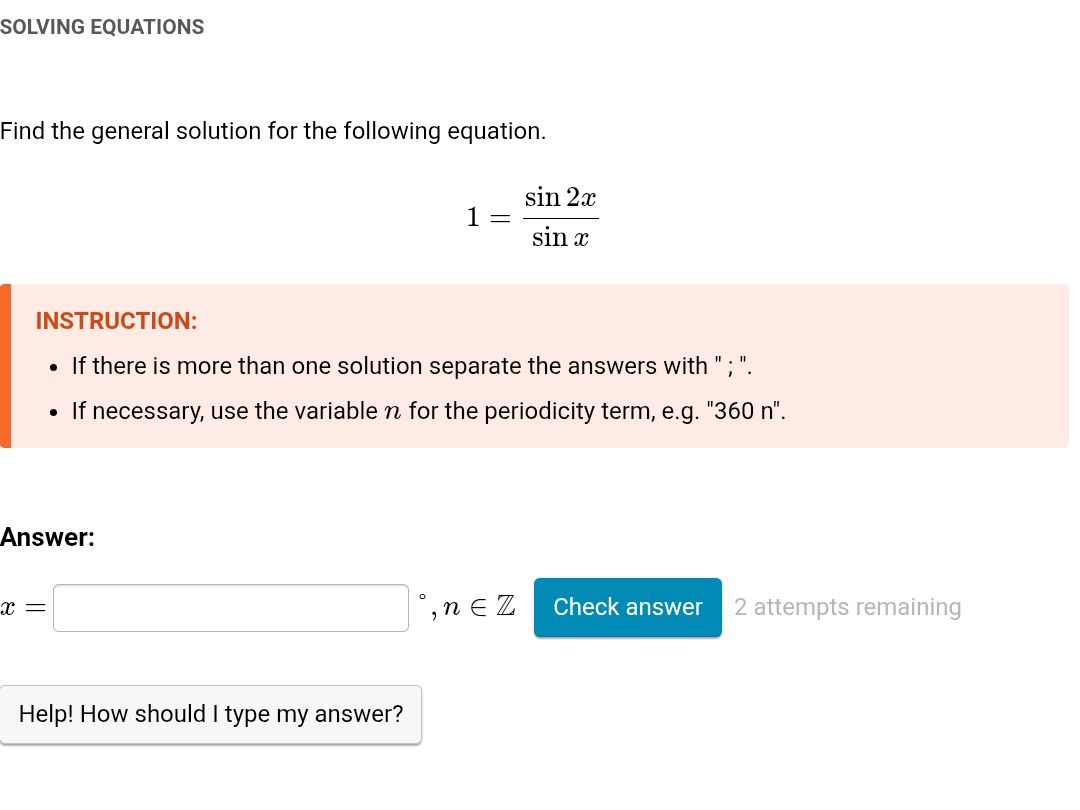The image size is (1080, 810).
Task: Click the sin 2x numerator in the equation
Action: point(560,197)
